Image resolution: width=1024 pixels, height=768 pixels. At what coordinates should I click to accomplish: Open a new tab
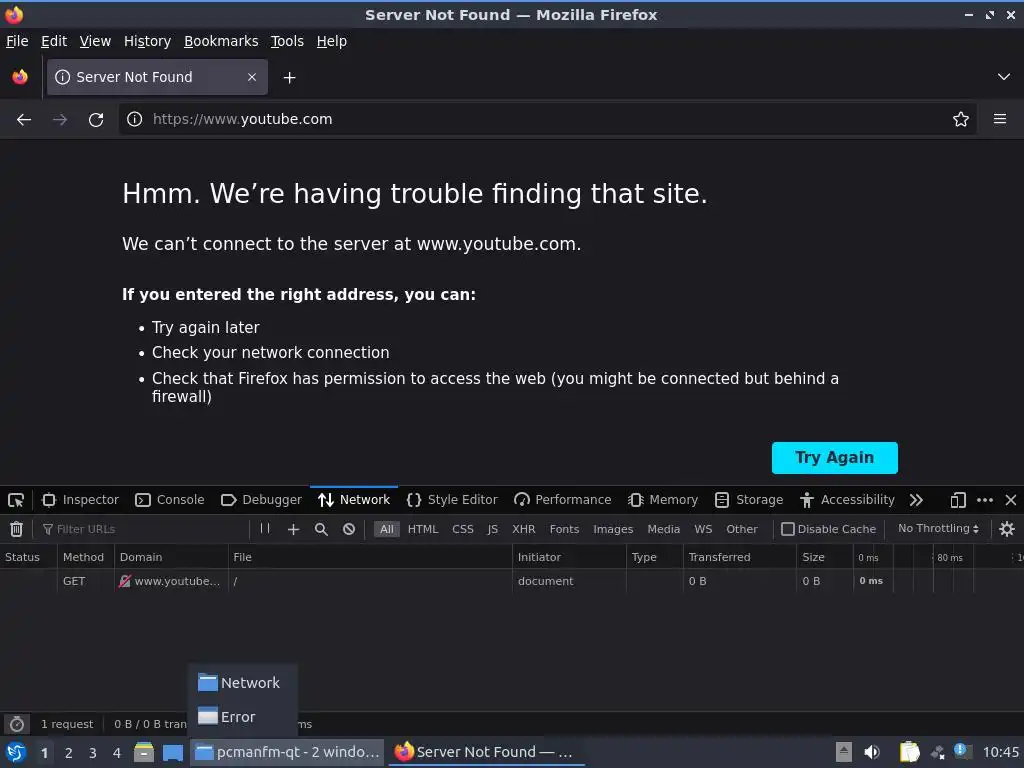[x=289, y=78]
